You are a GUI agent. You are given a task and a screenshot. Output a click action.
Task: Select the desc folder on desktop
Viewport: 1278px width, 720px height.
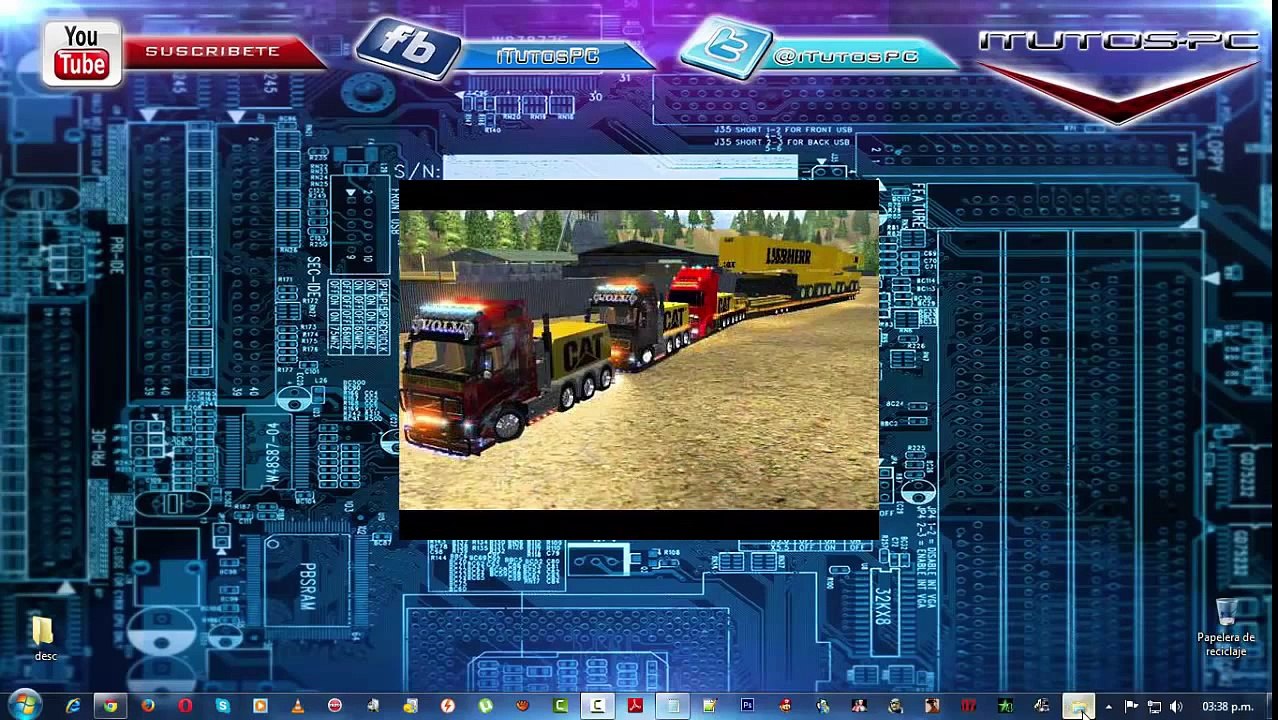45,638
